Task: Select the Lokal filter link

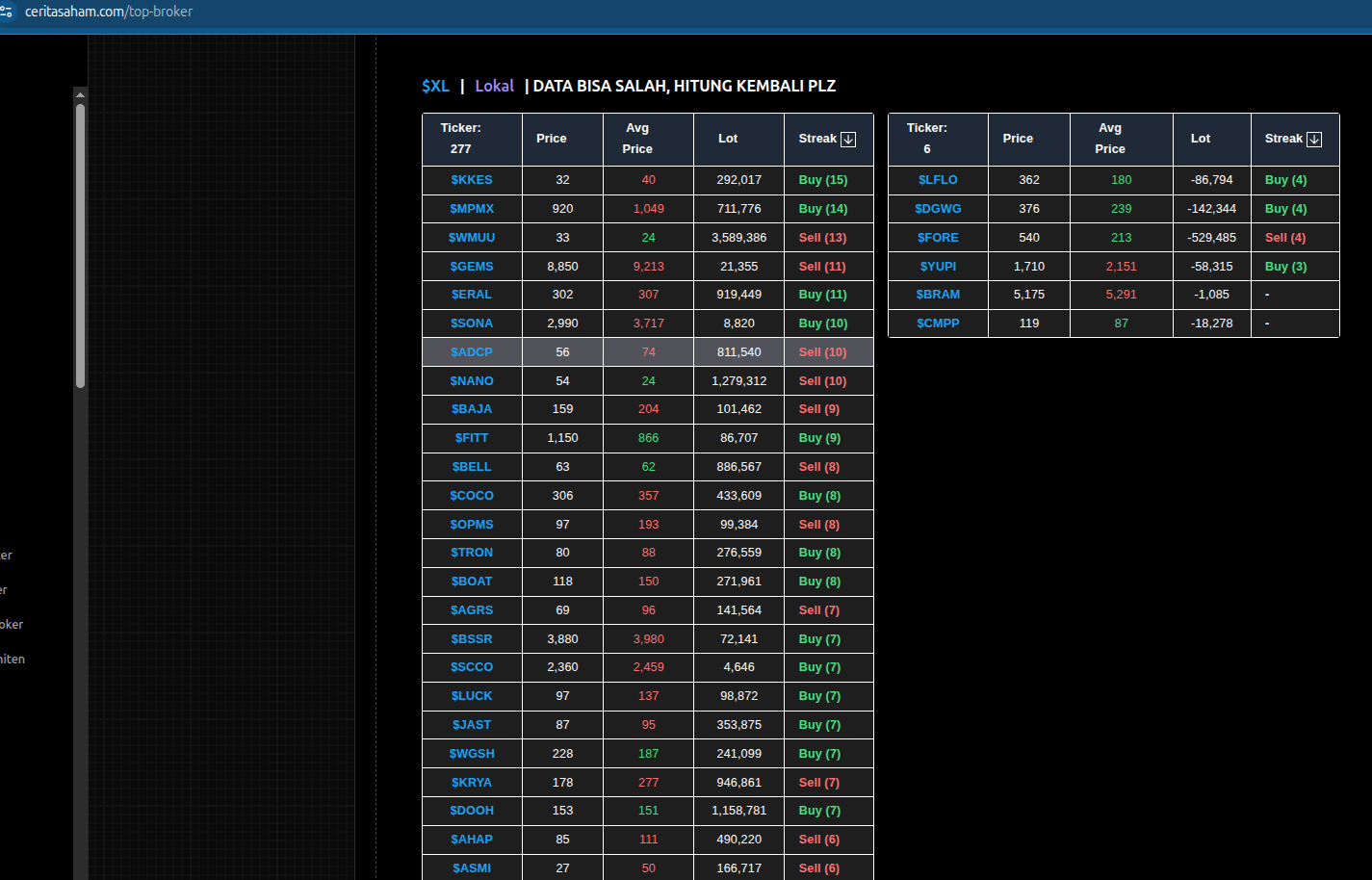Action: click(x=495, y=86)
